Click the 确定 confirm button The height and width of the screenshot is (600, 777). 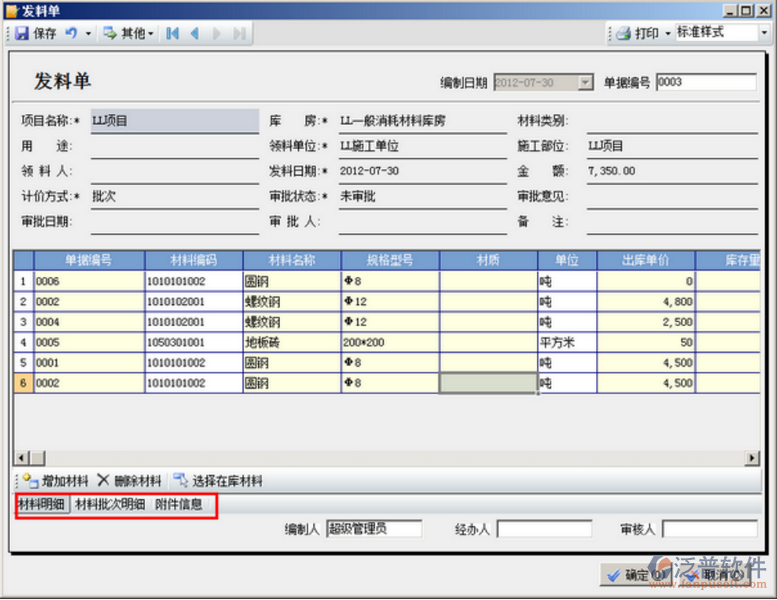(x=636, y=575)
